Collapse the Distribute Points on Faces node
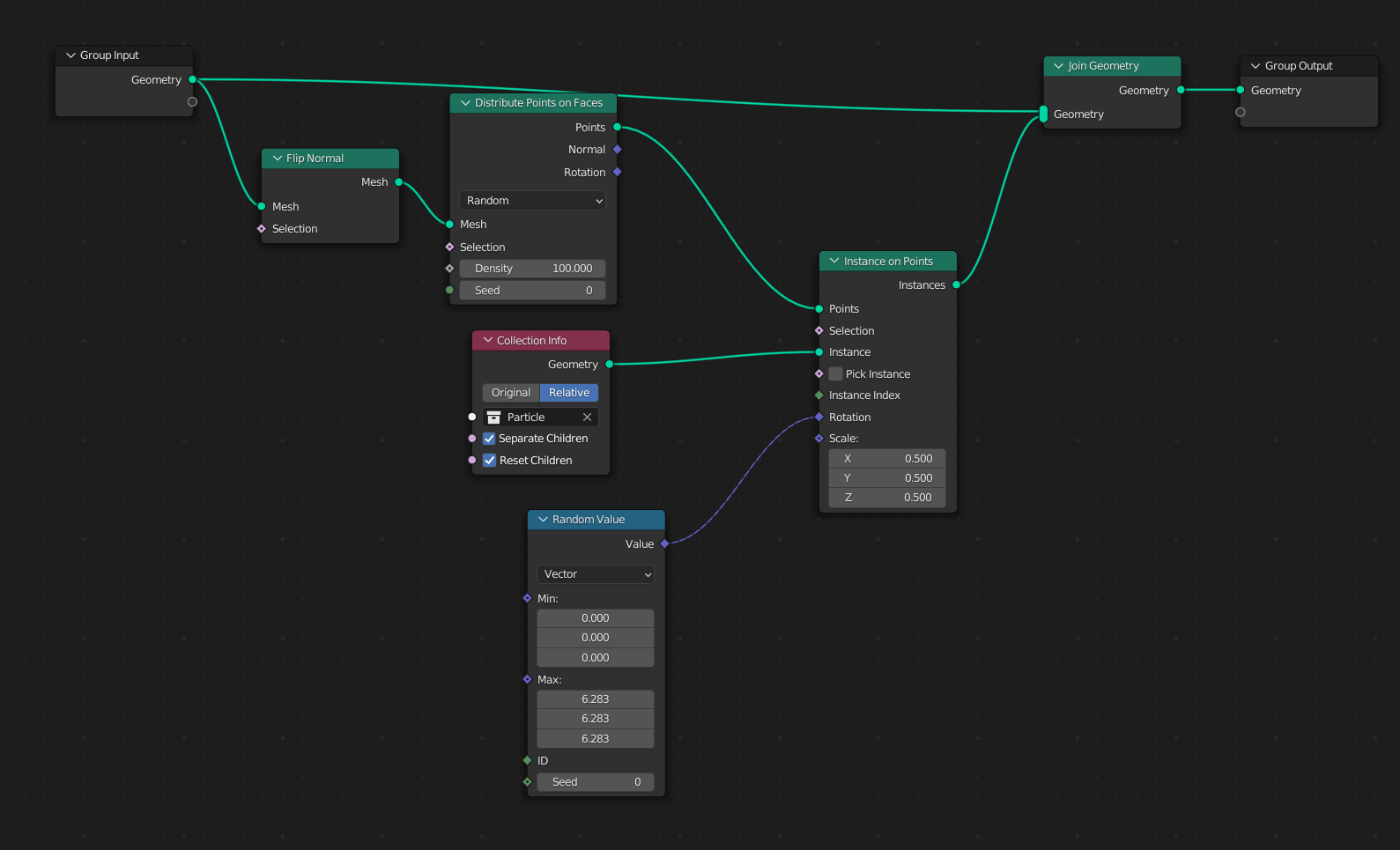 [466, 103]
